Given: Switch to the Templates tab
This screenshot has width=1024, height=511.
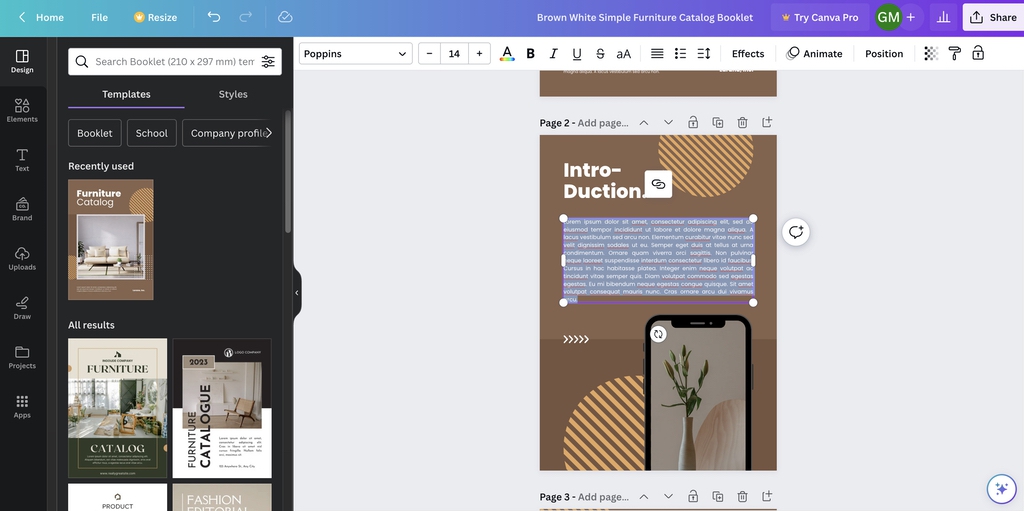Looking at the screenshot, I should (126, 94).
